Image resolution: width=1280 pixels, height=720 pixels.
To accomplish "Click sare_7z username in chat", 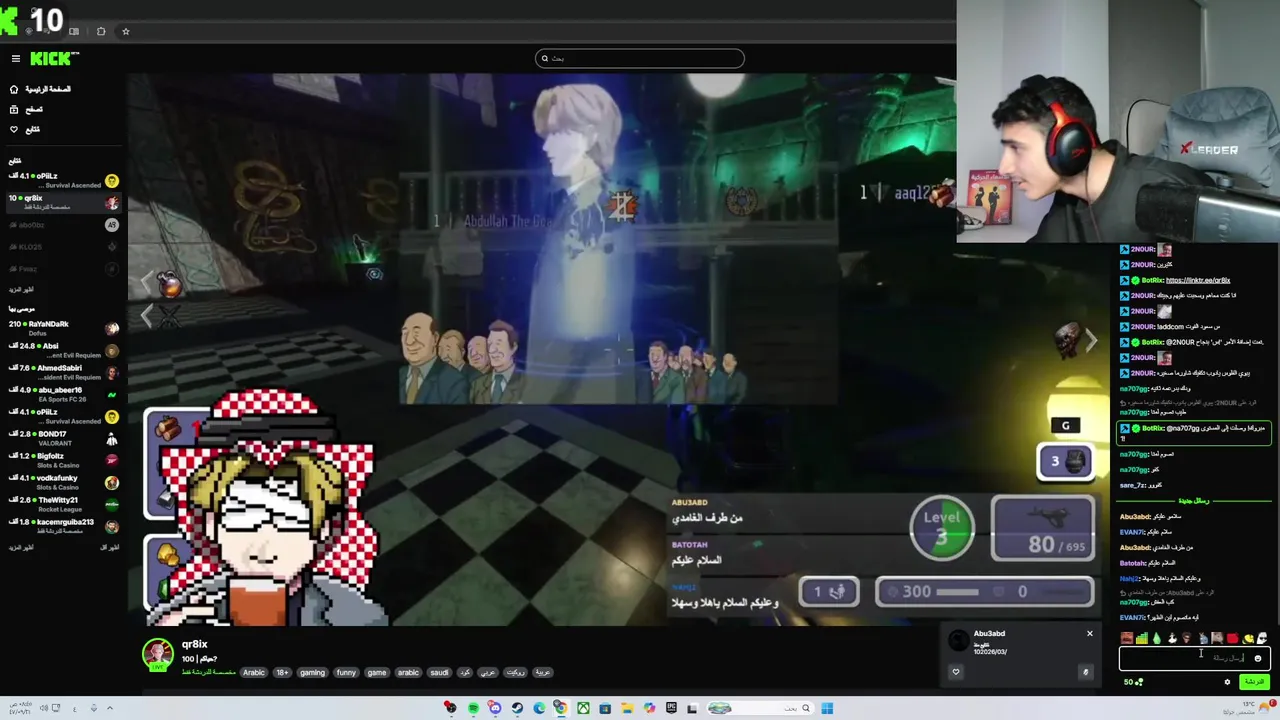I will tap(1132, 485).
